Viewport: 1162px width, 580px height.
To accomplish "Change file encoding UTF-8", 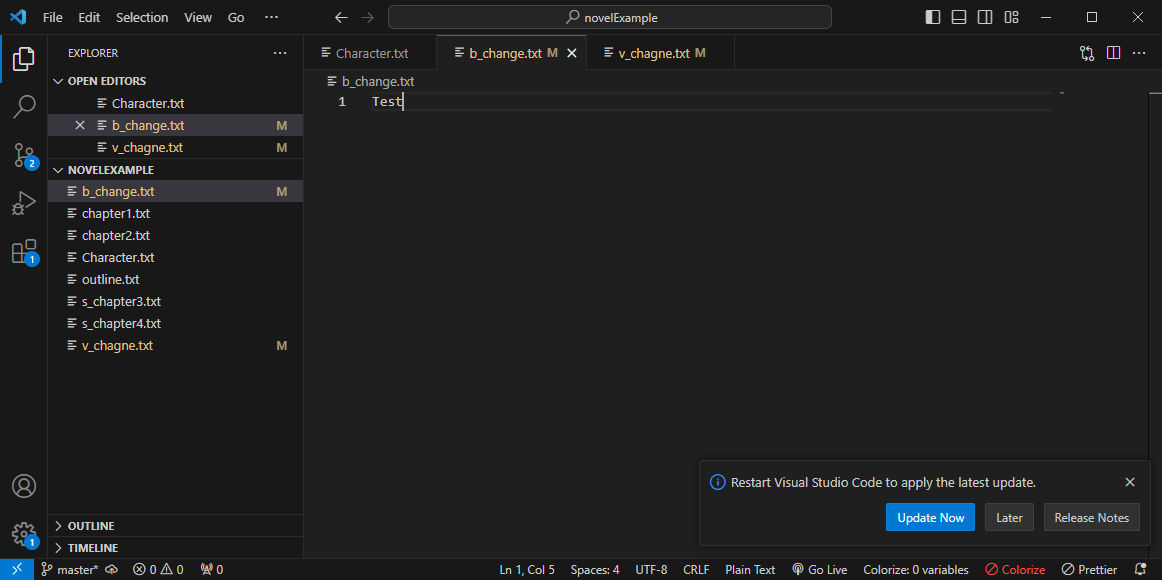I will point(651,570).
